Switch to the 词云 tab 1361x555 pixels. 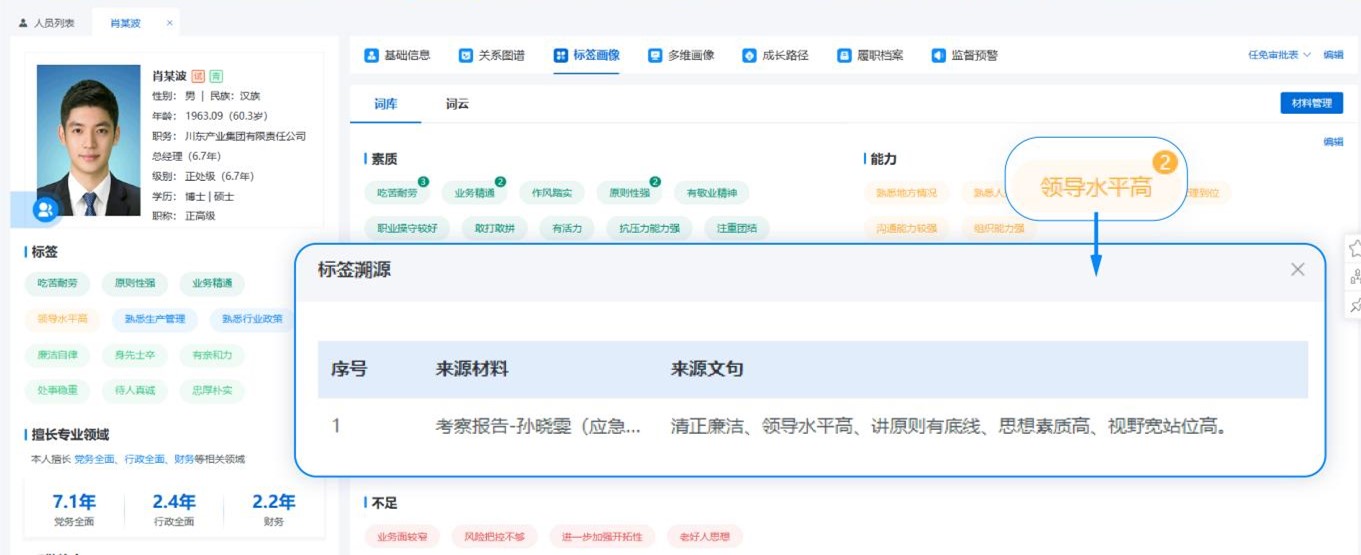click(x=457, y=104)
